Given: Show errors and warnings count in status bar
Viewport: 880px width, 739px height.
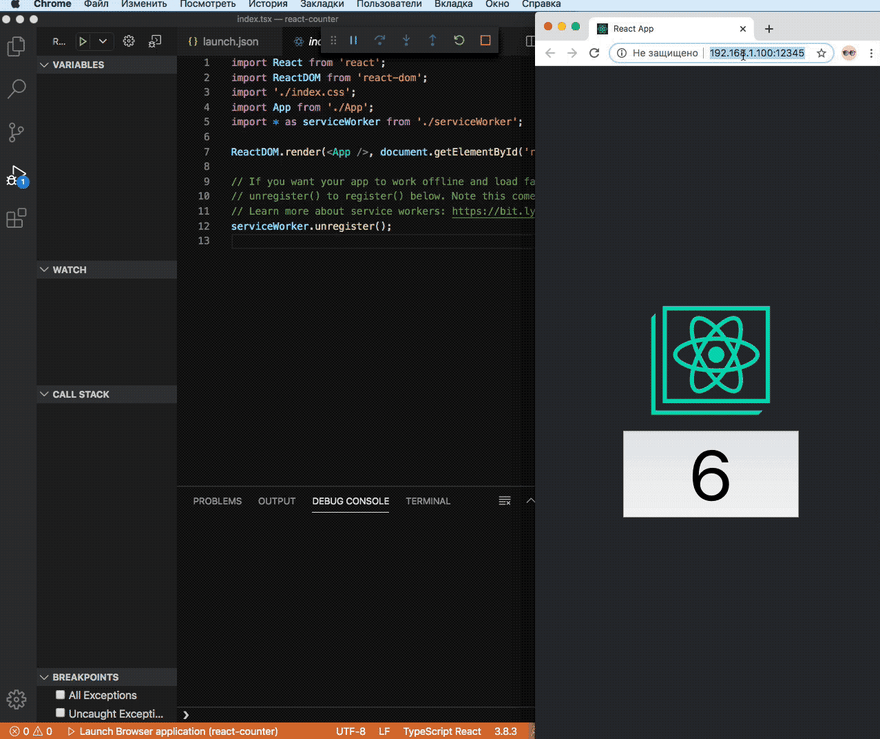Looking at the screenshot, I should coord(31,731).
